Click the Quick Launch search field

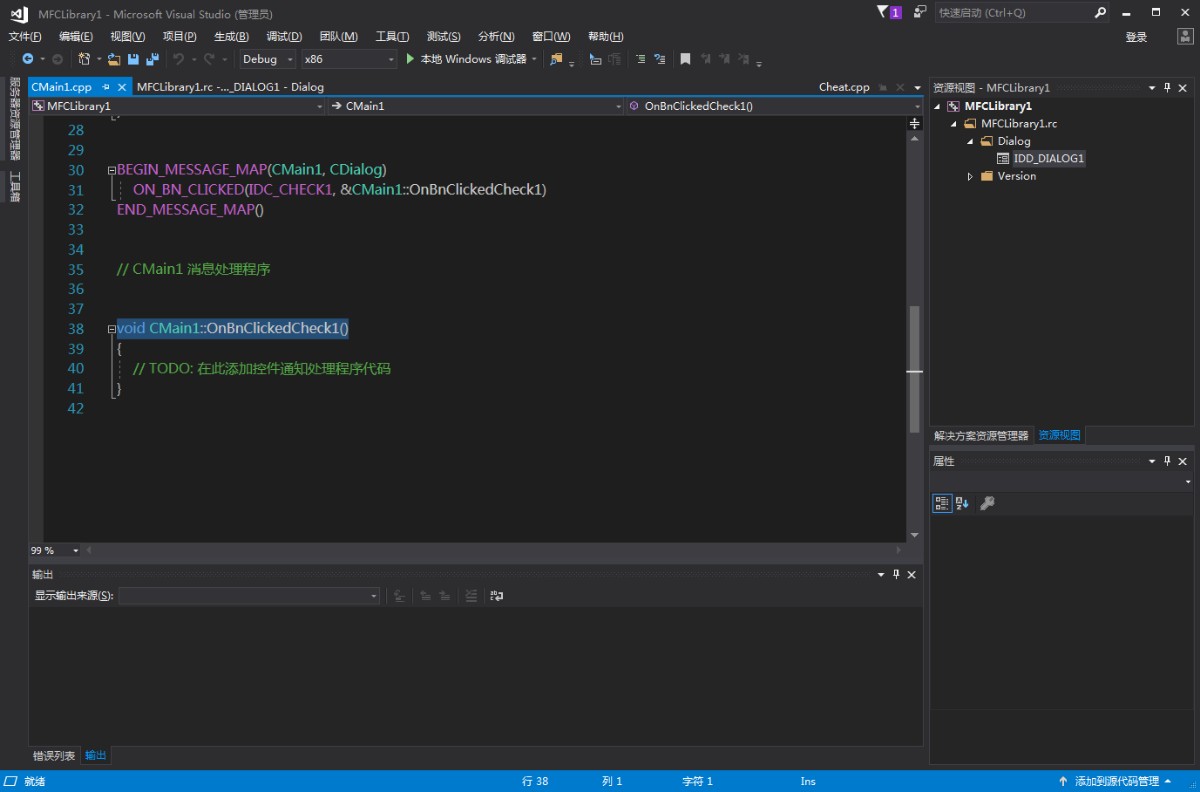point(1012,13)
